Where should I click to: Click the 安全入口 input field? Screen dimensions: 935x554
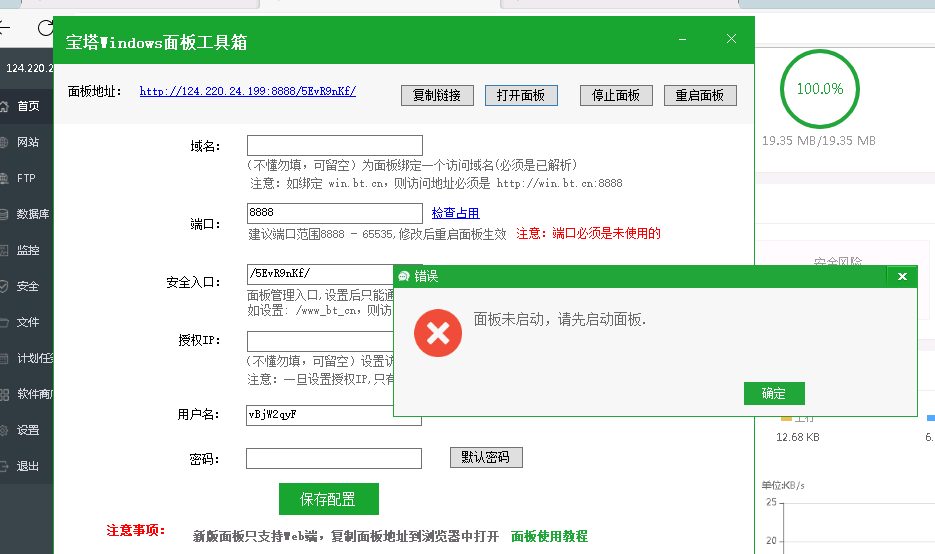(x=320, y=274)
